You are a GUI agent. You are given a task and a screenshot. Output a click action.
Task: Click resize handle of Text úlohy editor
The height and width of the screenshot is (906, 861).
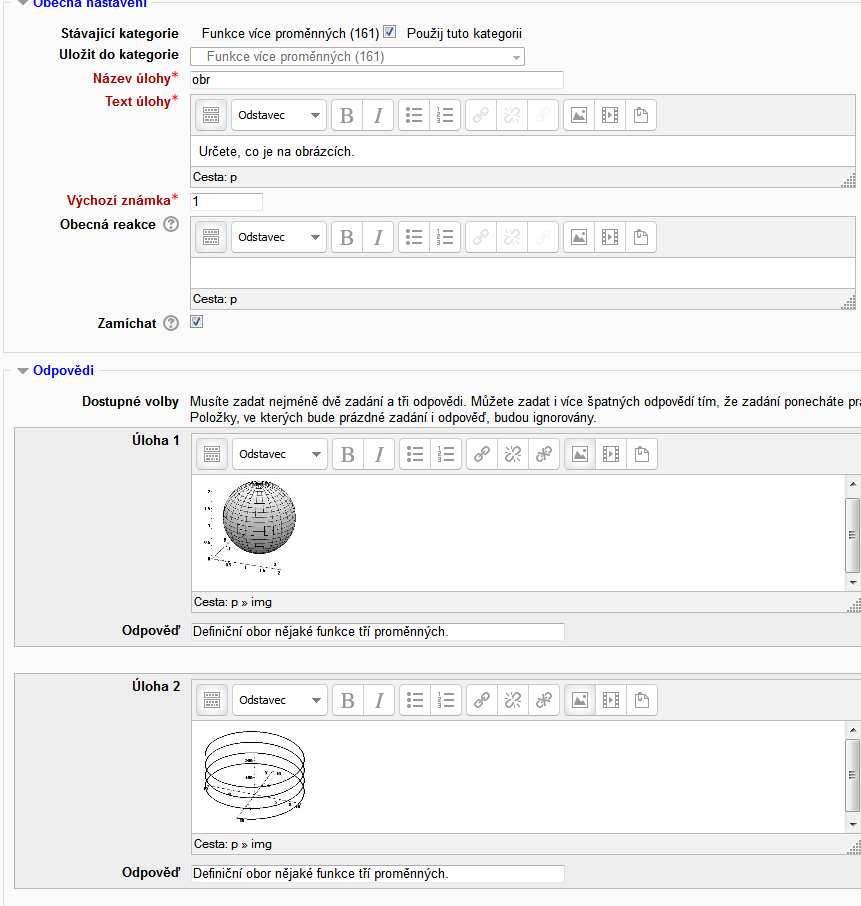tap(848, 180)
